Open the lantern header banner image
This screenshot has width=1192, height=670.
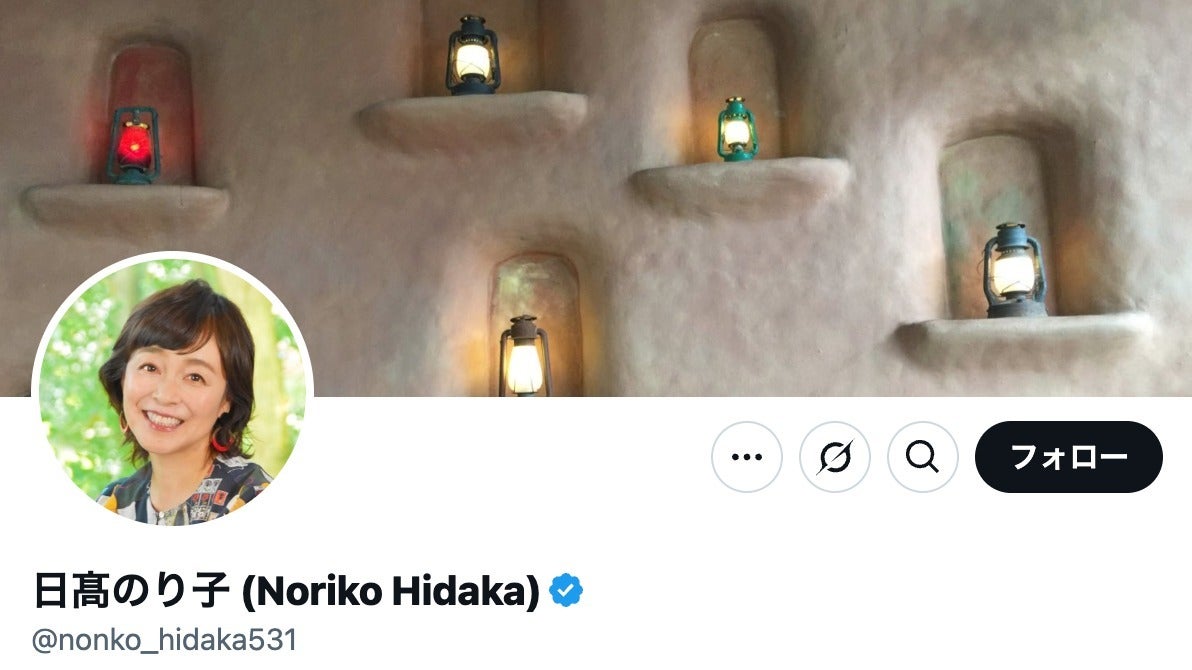tap(596, 198)
